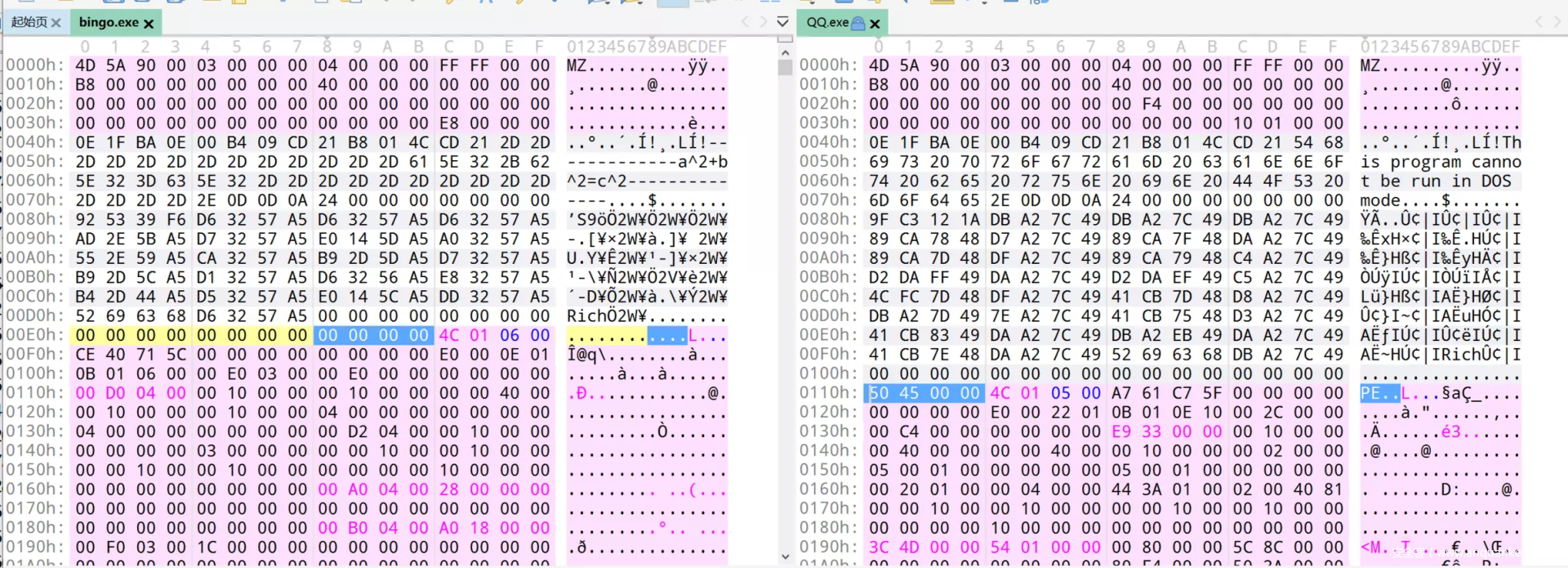Click 't be run in DOS' ASCII text in QQ.exe
1568x568 pixels.
[1436, 181]
